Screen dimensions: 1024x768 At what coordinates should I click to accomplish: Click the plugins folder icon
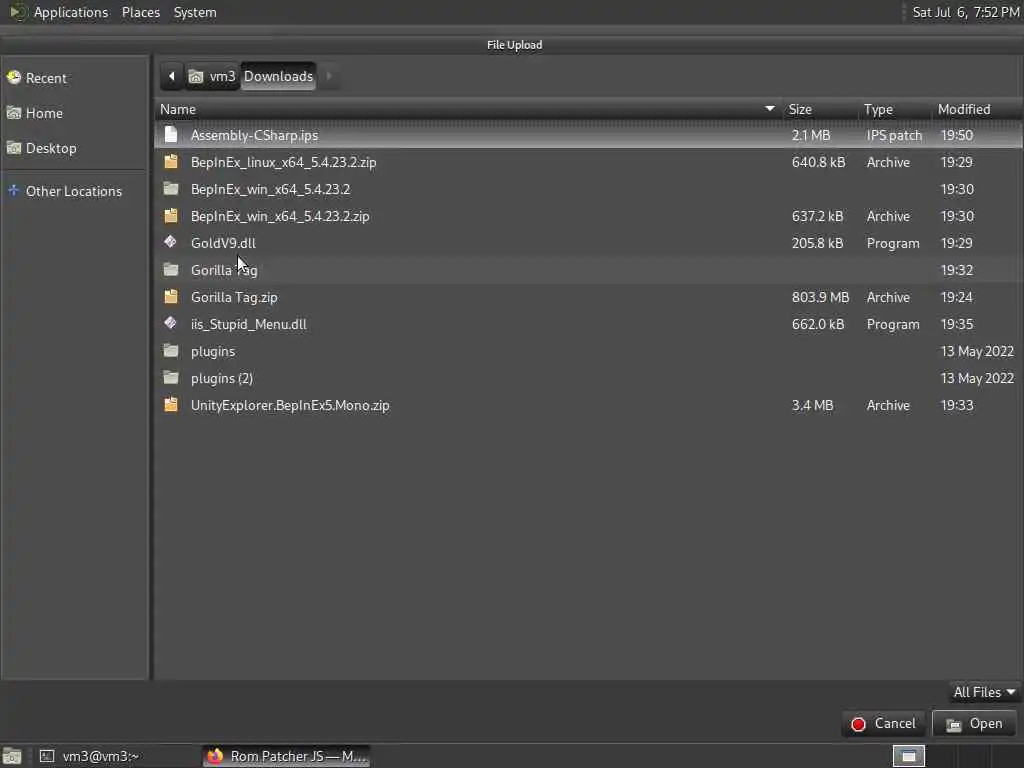tap(171, 351)
